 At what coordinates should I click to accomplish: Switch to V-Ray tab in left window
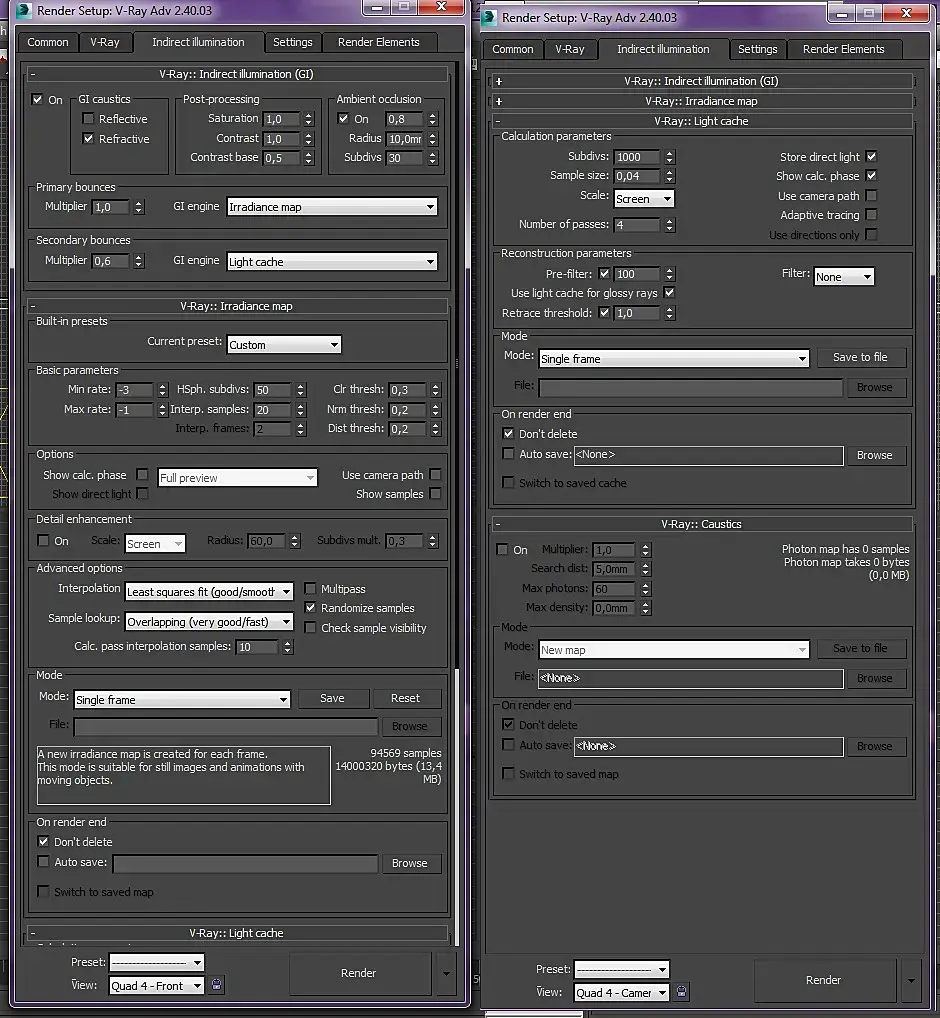coord(105,42)
